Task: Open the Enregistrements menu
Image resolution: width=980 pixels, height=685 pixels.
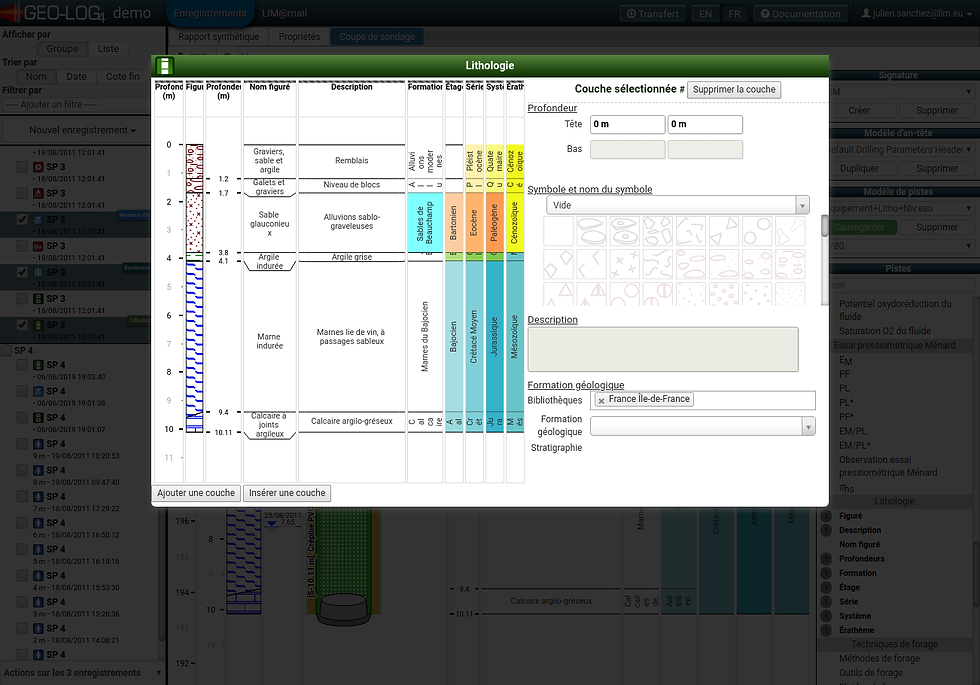Action: tap(210, 13)
